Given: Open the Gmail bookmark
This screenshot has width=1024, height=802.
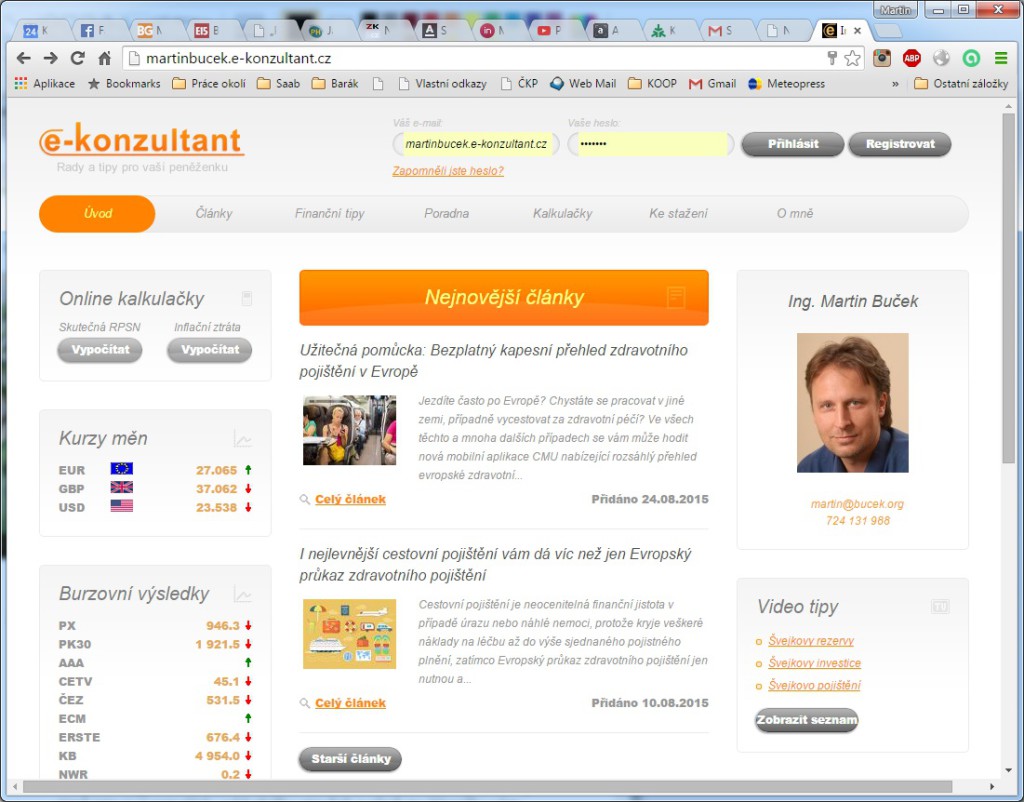Looking at the screenshot, I should (x=712, y=84).
